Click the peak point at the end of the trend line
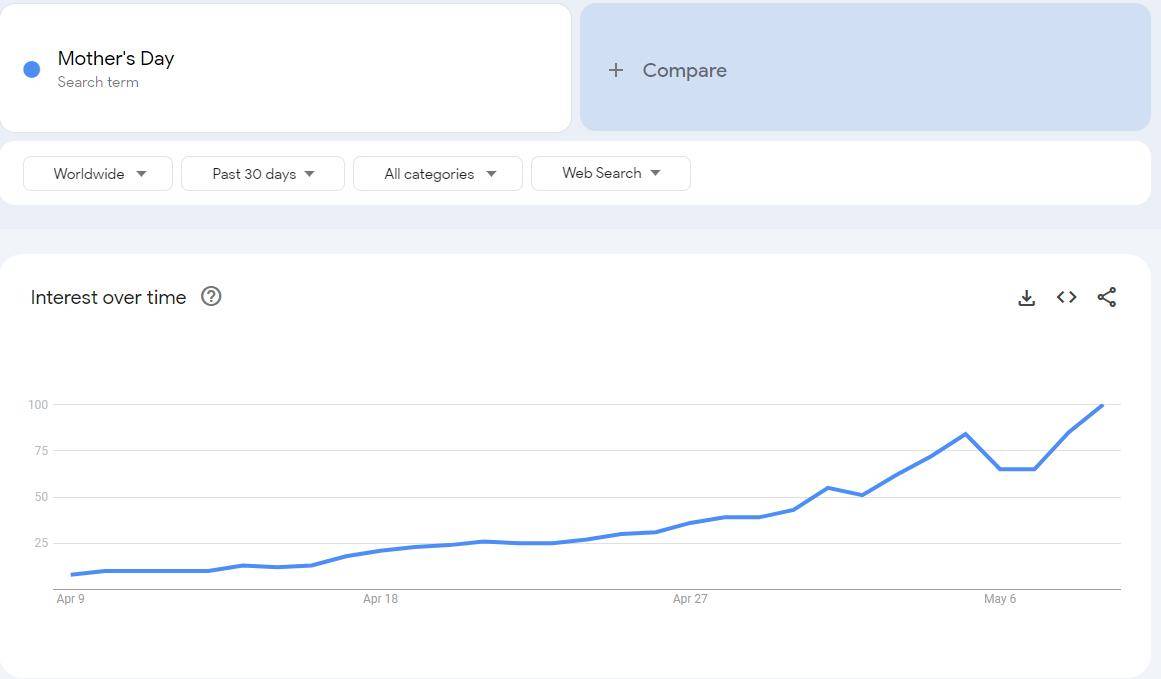 1102,406
